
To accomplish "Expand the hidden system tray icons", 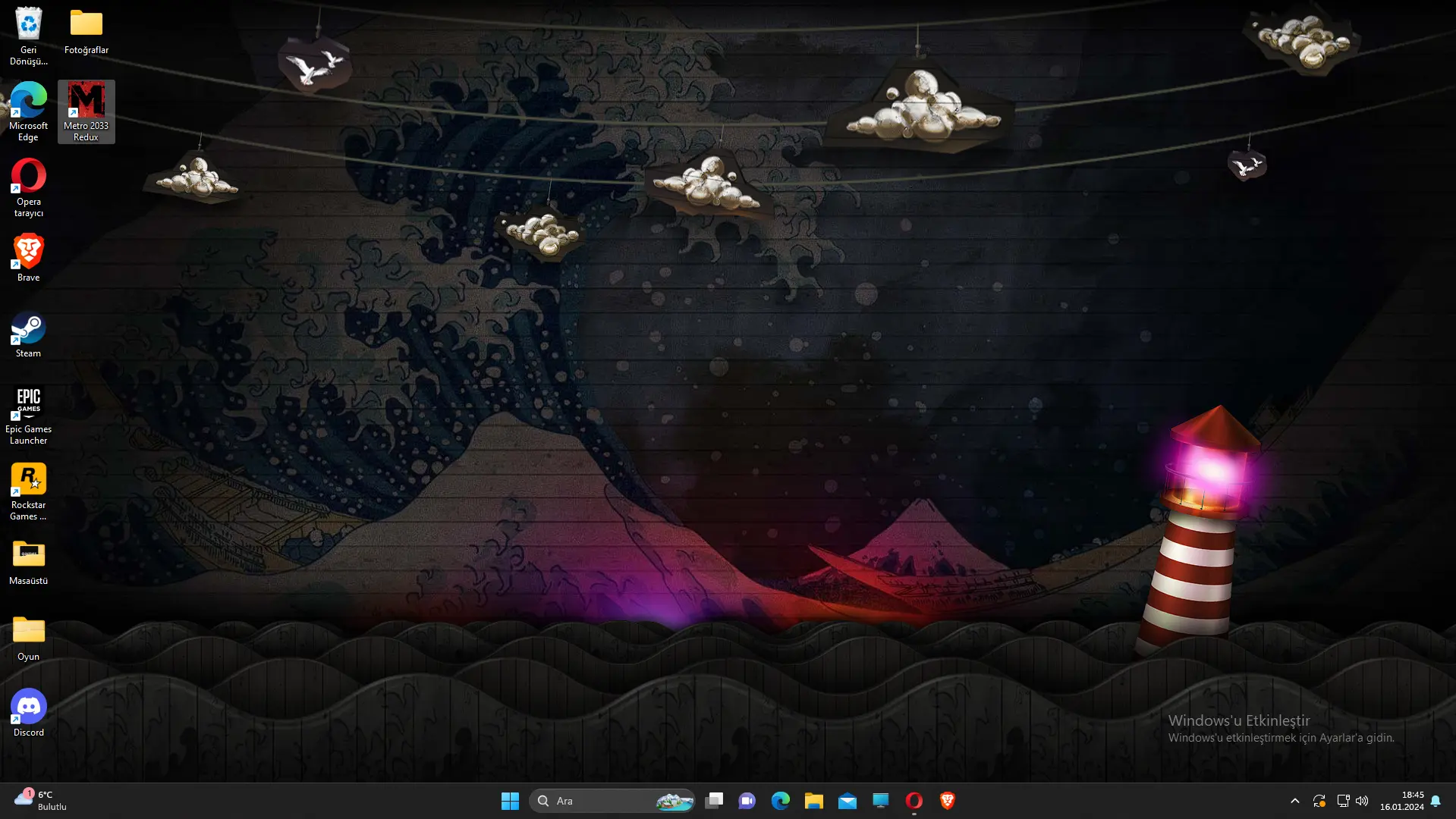I will (1295, 801).
